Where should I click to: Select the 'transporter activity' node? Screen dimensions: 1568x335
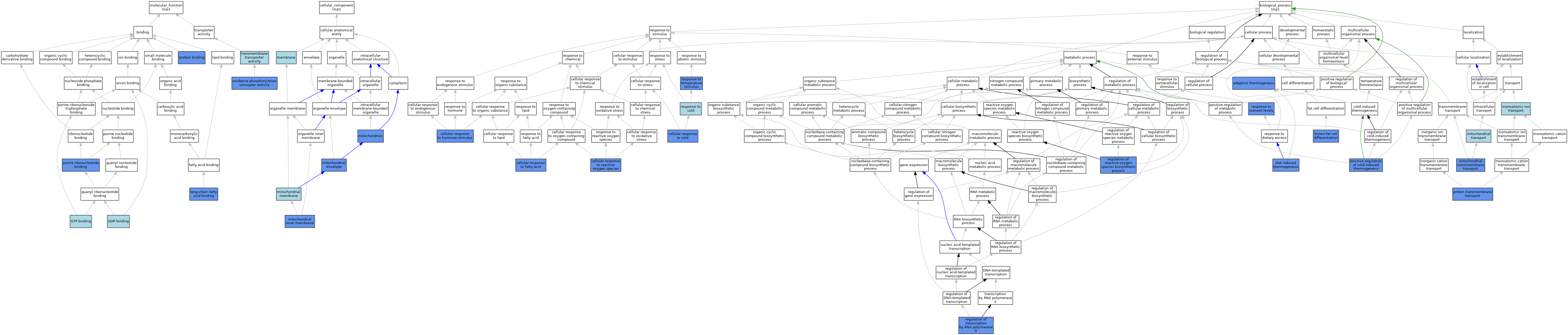point(204,32)
